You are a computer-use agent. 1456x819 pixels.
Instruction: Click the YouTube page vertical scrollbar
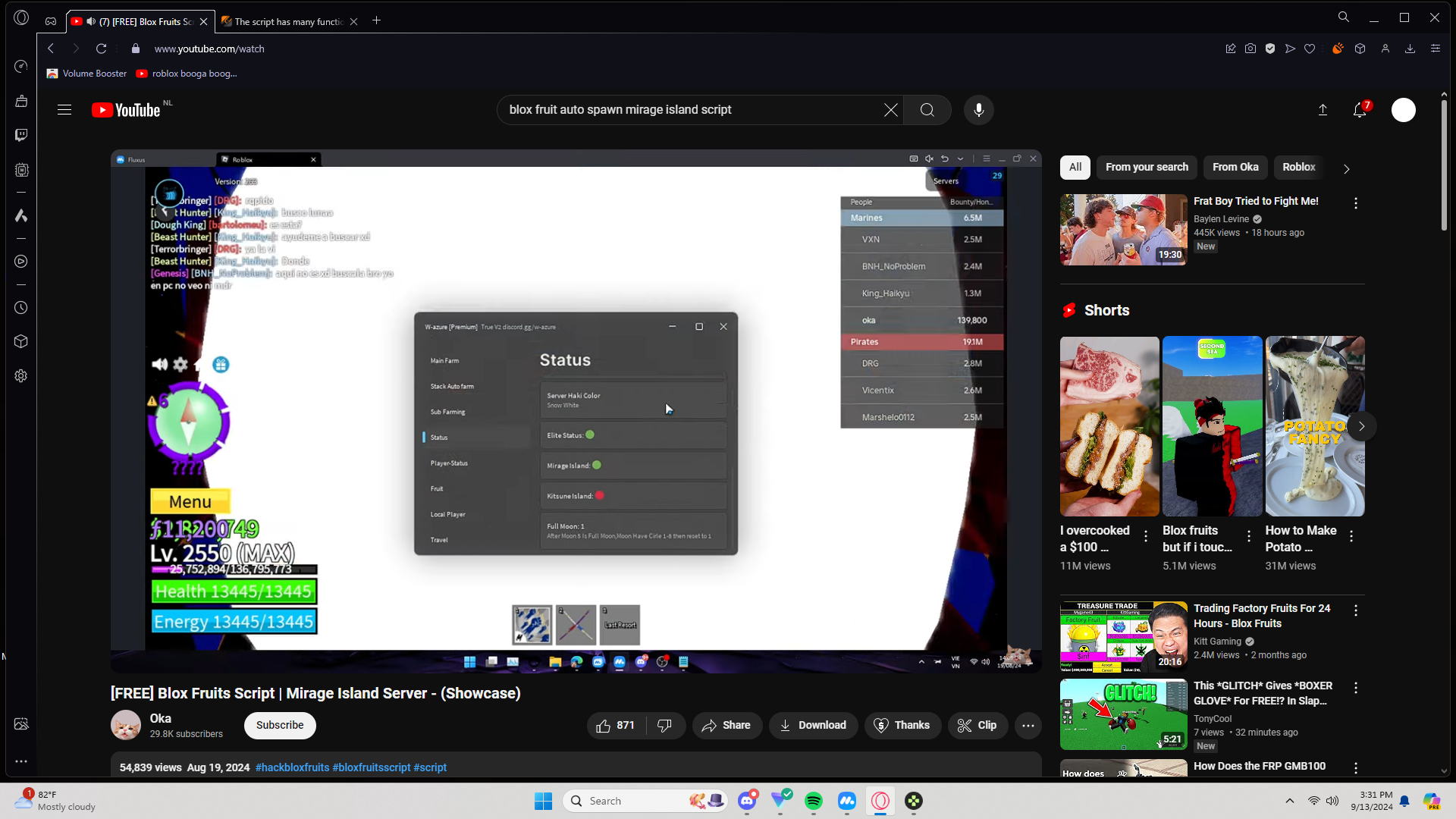pos(1444,167)
